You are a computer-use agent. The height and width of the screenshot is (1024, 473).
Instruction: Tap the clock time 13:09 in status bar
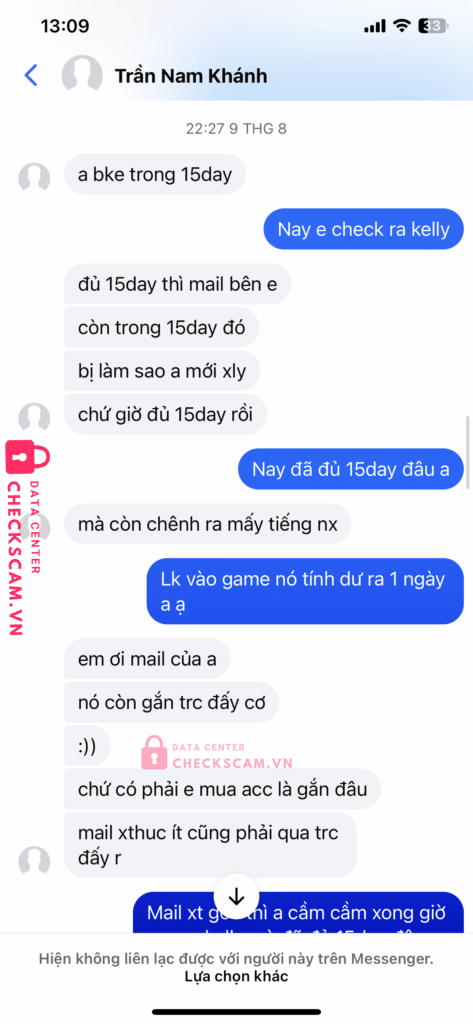click(65, 26)
